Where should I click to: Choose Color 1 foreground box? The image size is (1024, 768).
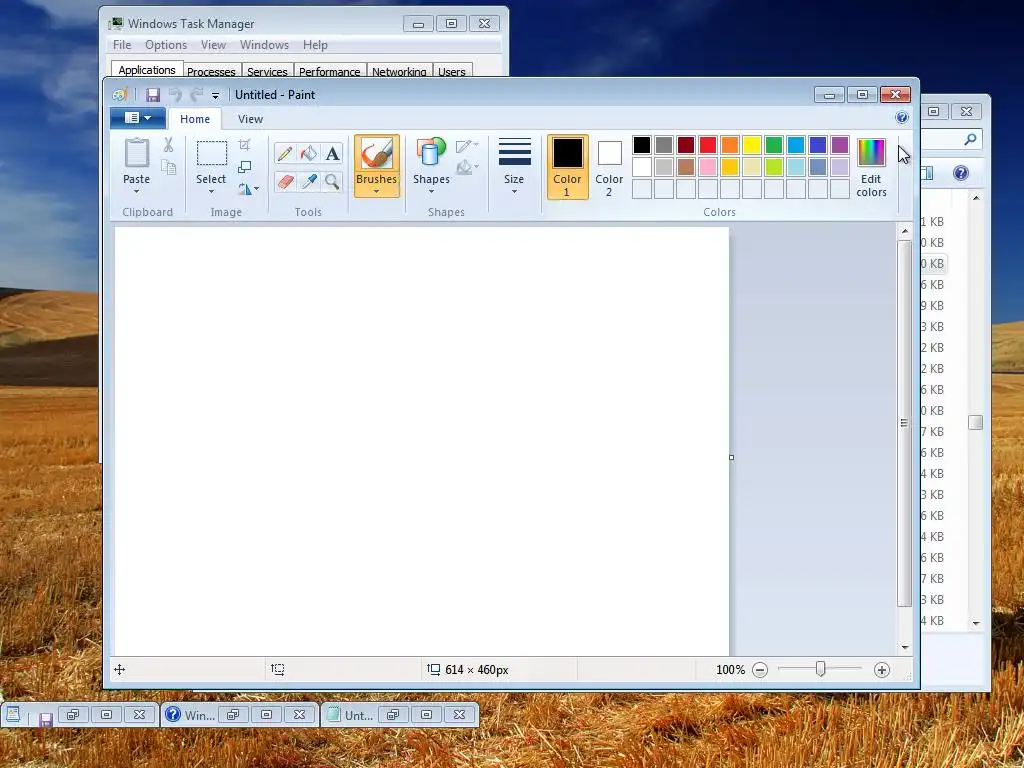[x=568, y=167]
